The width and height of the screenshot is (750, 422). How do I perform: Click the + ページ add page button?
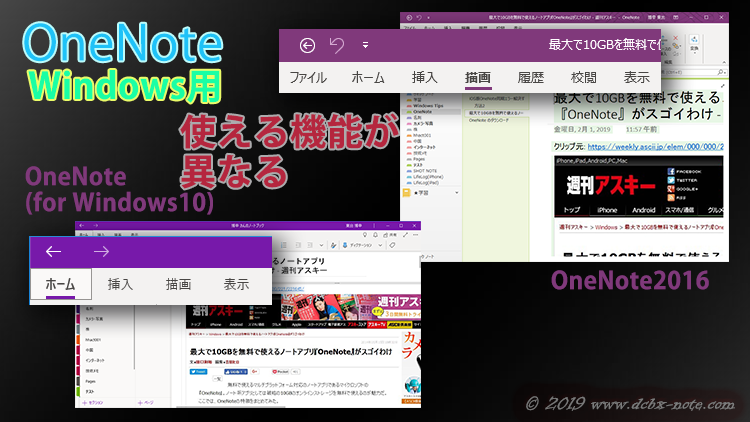tap(146, 403)
